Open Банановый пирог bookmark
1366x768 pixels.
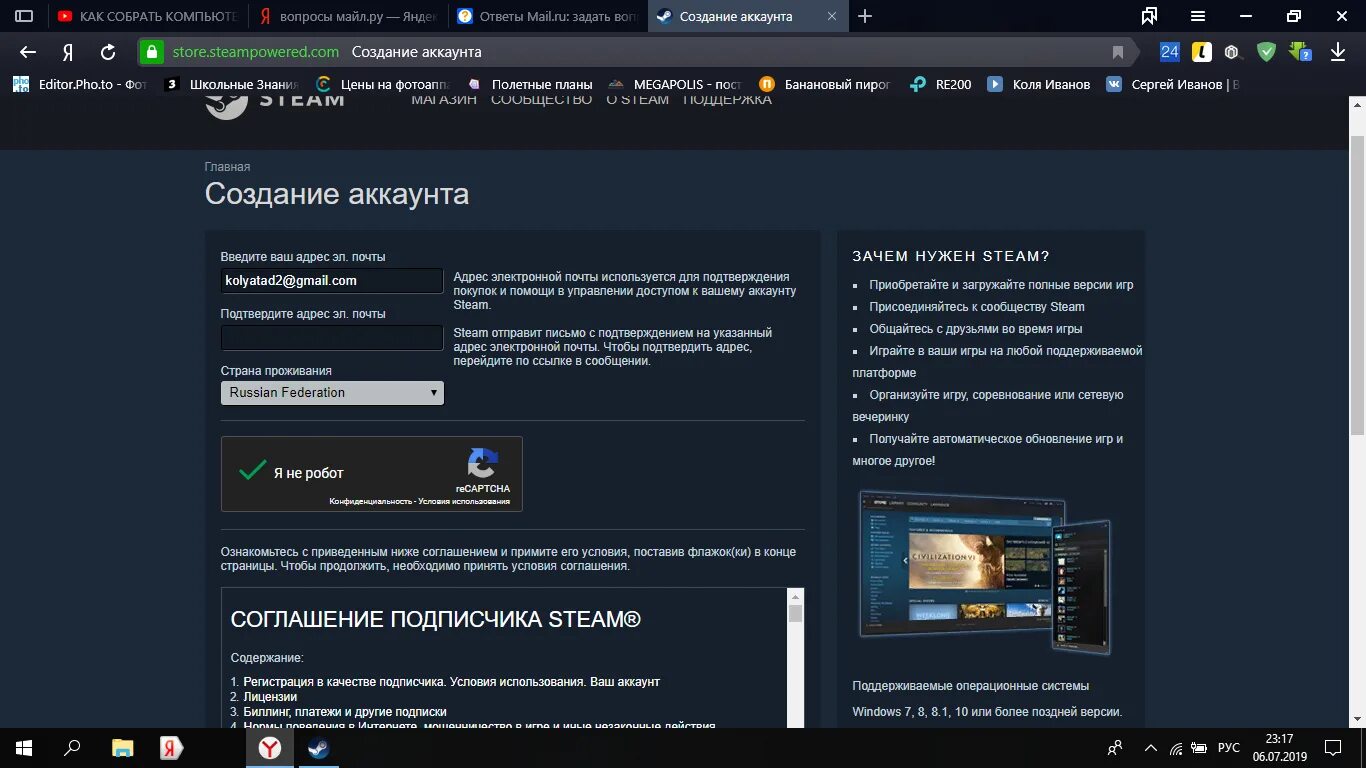[825, 84]
